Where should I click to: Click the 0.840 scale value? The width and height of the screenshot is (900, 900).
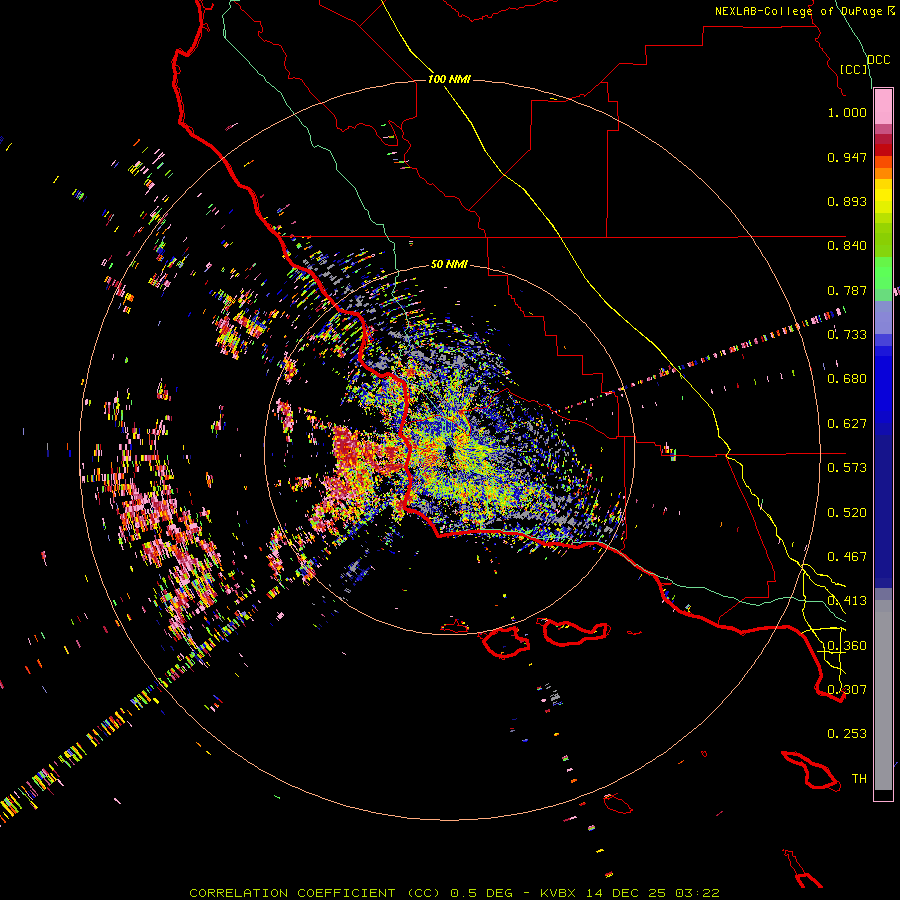847,246
